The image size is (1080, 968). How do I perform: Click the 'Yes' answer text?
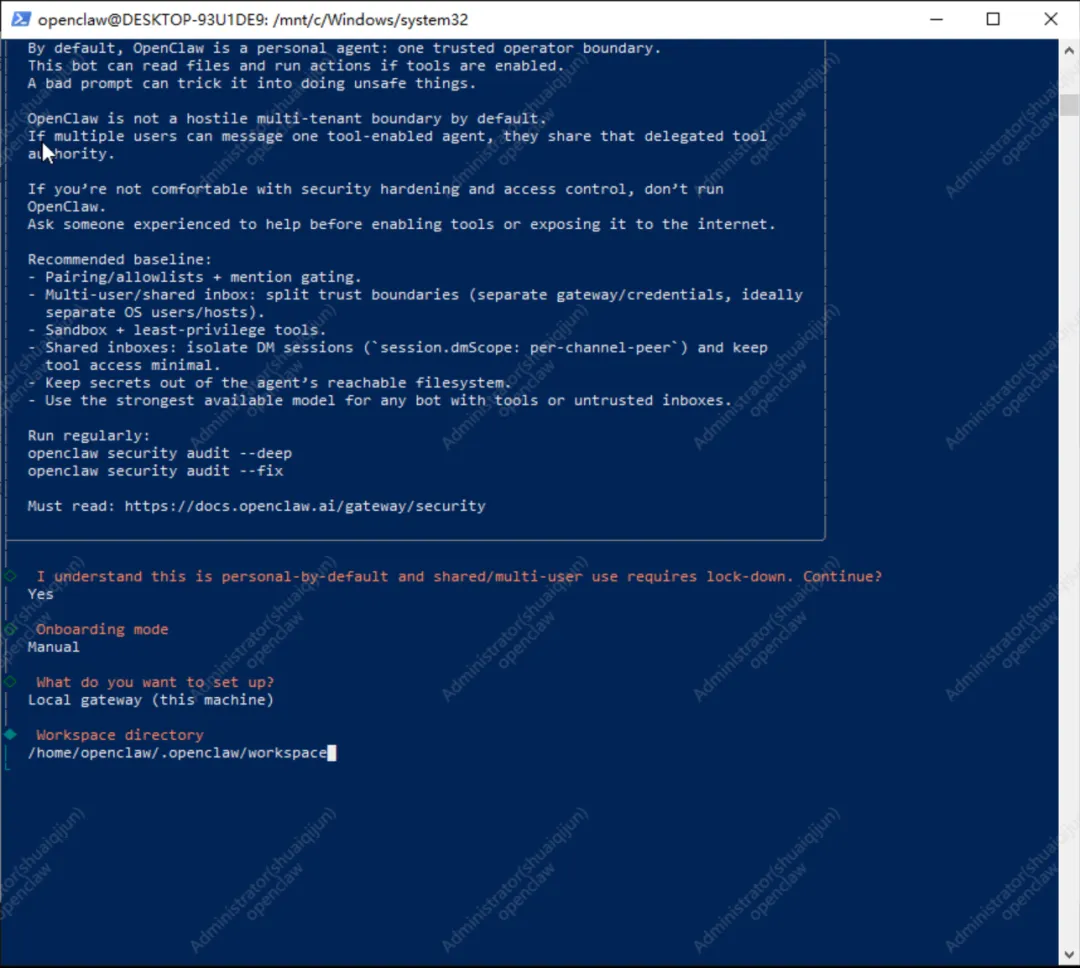tap(41, 594)
